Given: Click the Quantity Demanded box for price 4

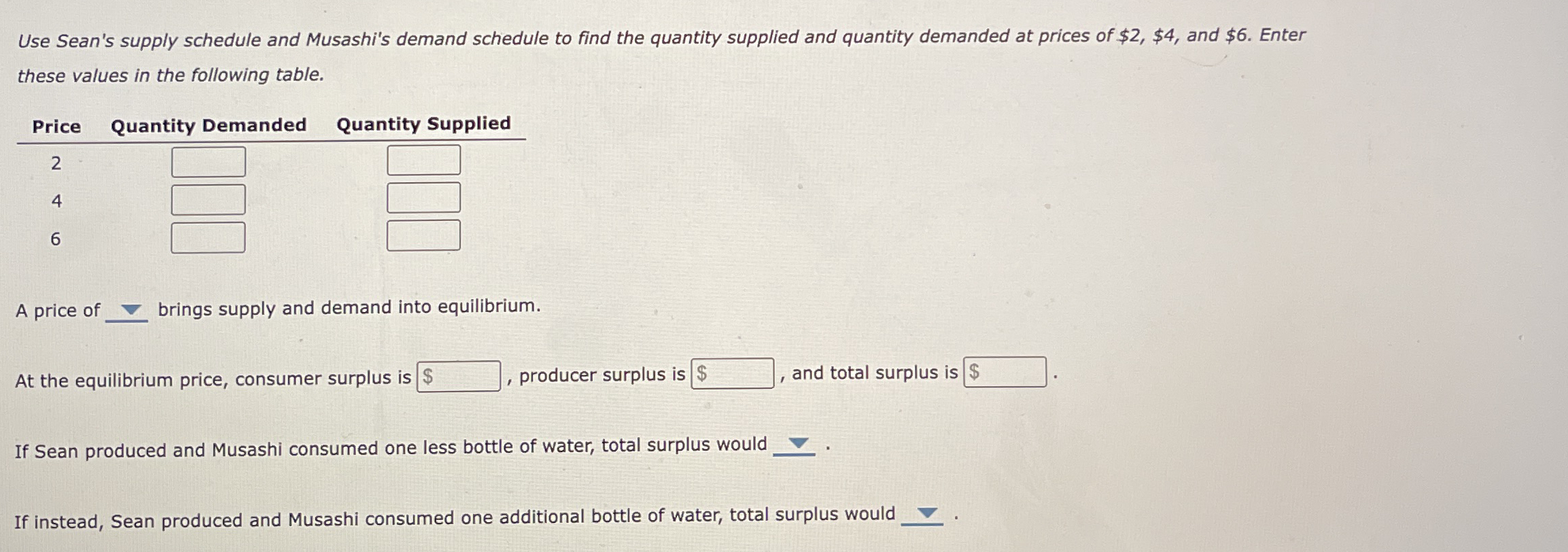Looking at the screenshot, I should [x=208, y=199].
